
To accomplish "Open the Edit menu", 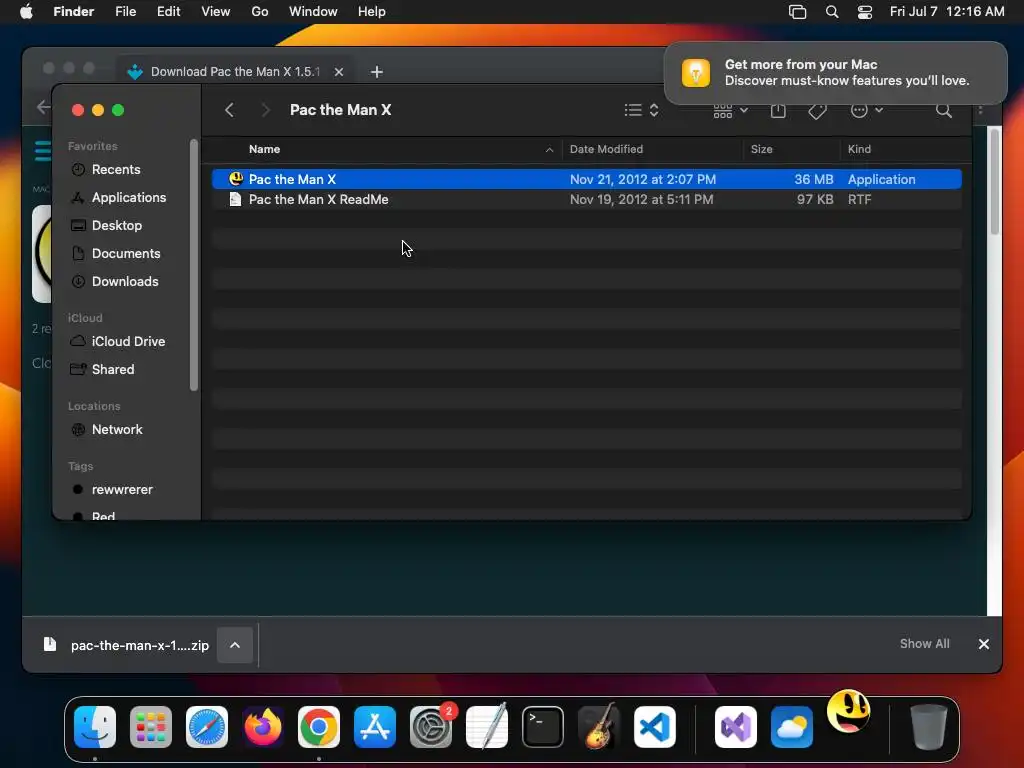I will tap(168, 12).
